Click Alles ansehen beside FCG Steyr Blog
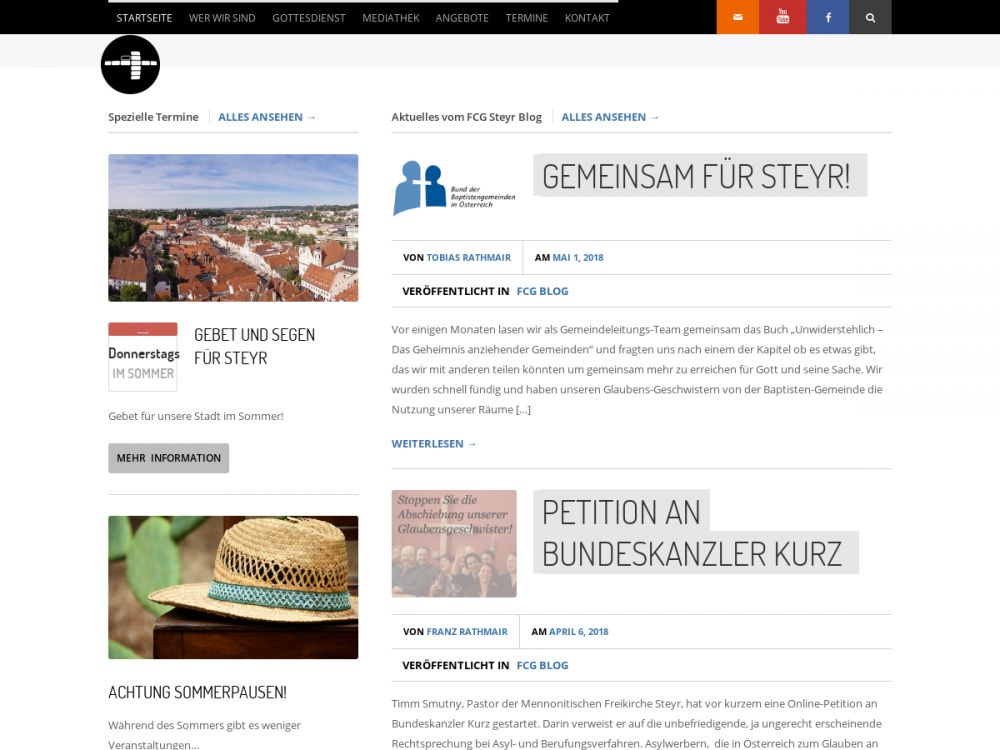 click(610, 117)
